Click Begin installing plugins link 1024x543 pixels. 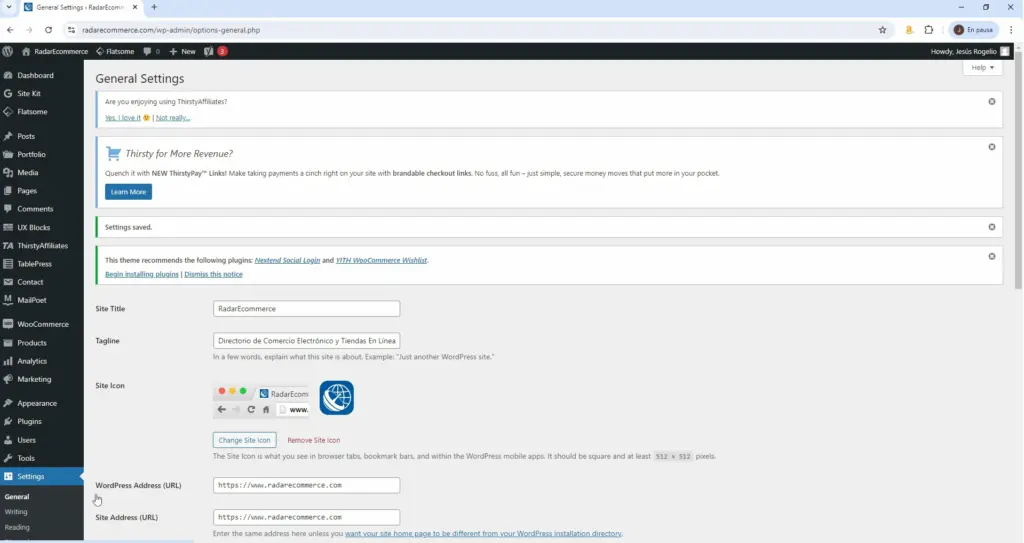142,274
